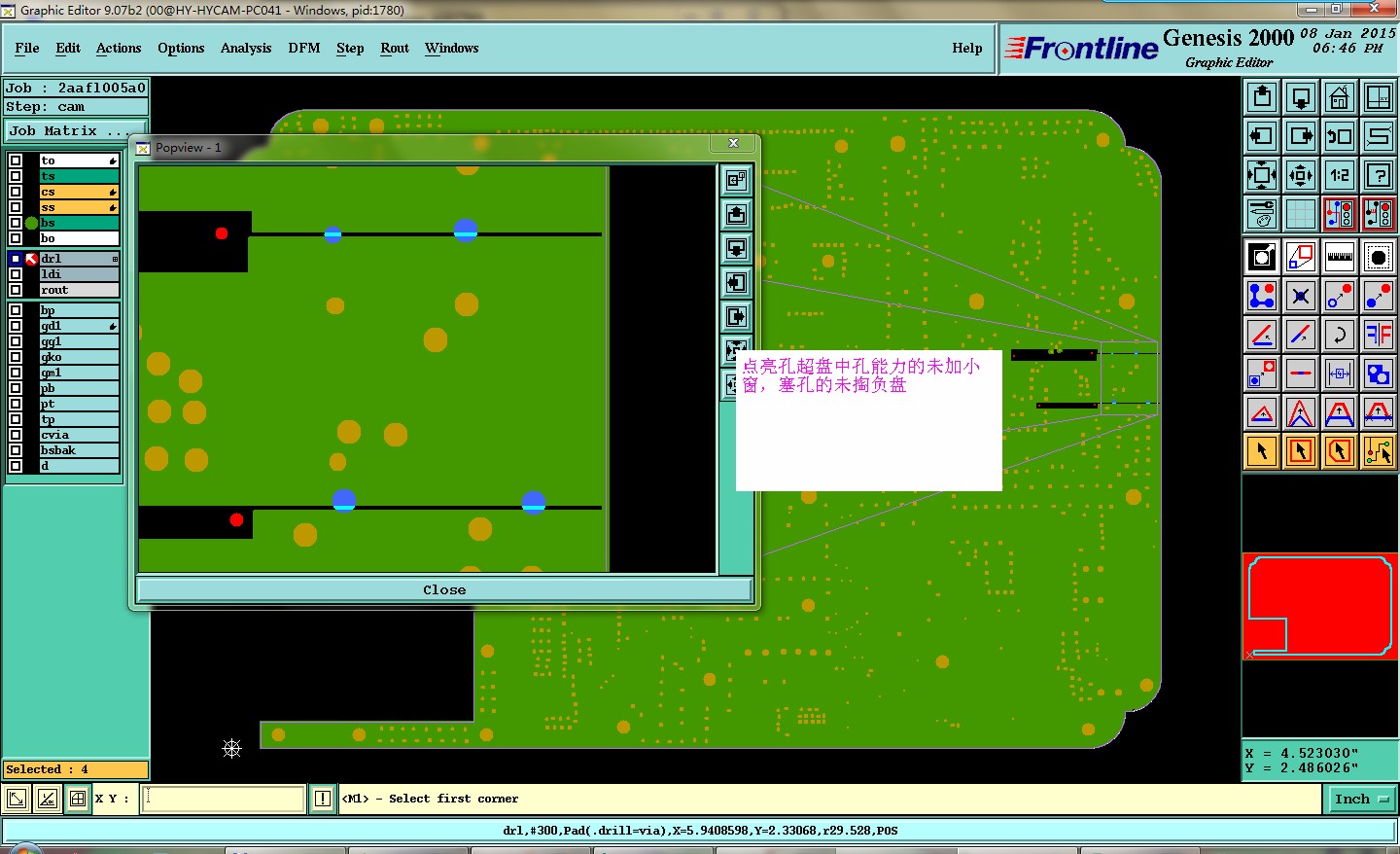Viewport: 1400px width, 854px height.
Task: Click the previous view undo-zoom icon
Action: [1340, 136]
